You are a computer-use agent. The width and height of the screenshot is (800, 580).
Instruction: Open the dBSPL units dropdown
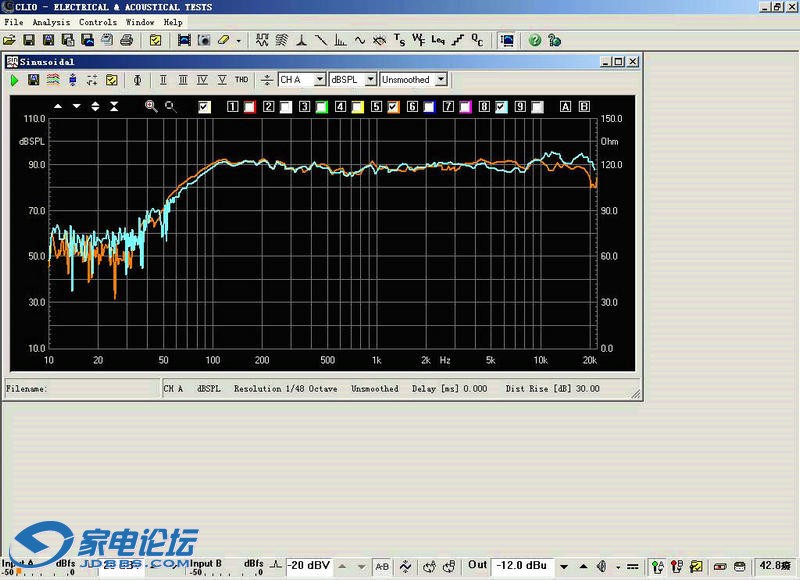(x=370, y=80)
